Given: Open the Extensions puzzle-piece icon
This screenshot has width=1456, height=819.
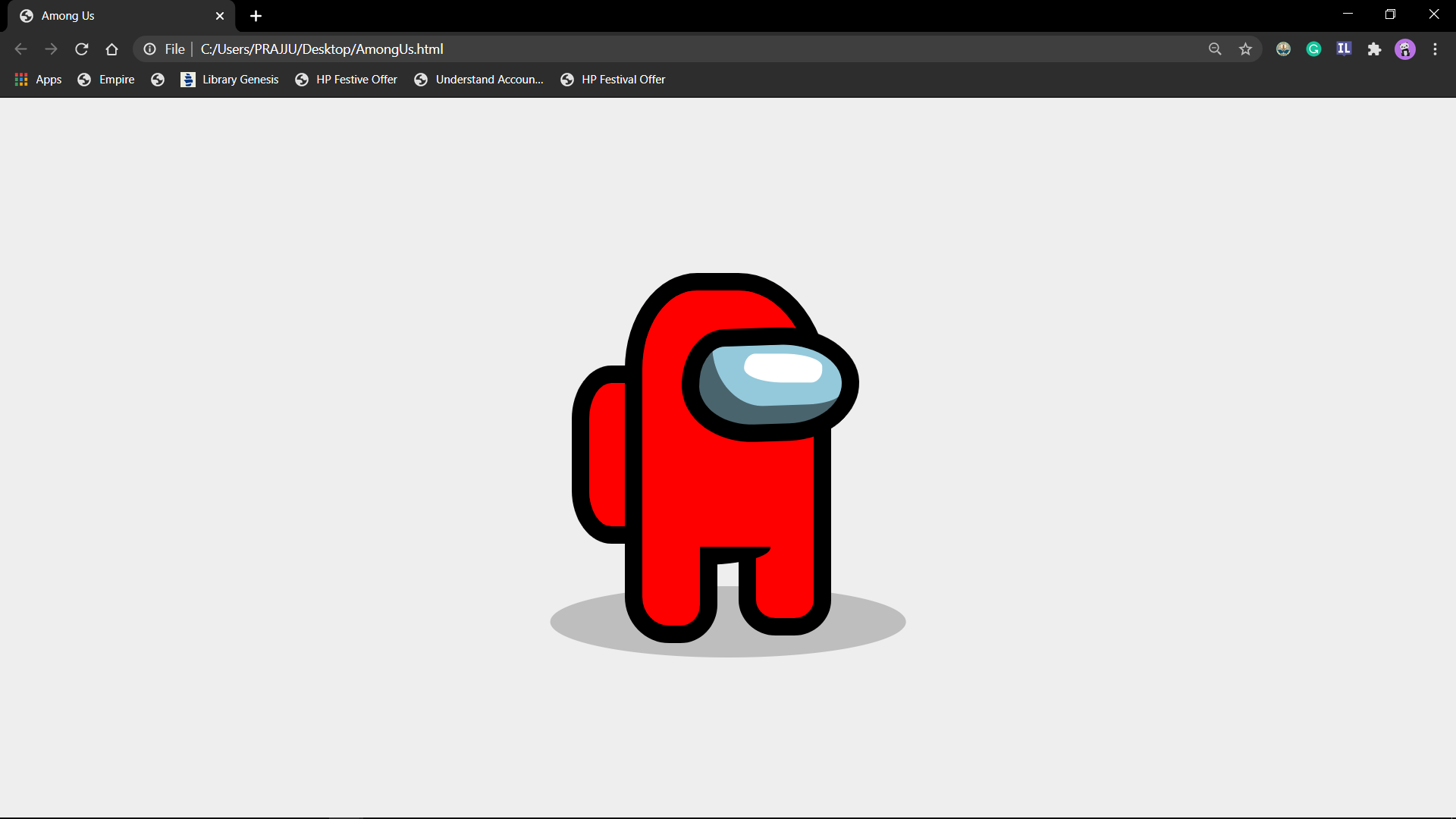Looking at the screenshot, I should tap(1374, 49).
